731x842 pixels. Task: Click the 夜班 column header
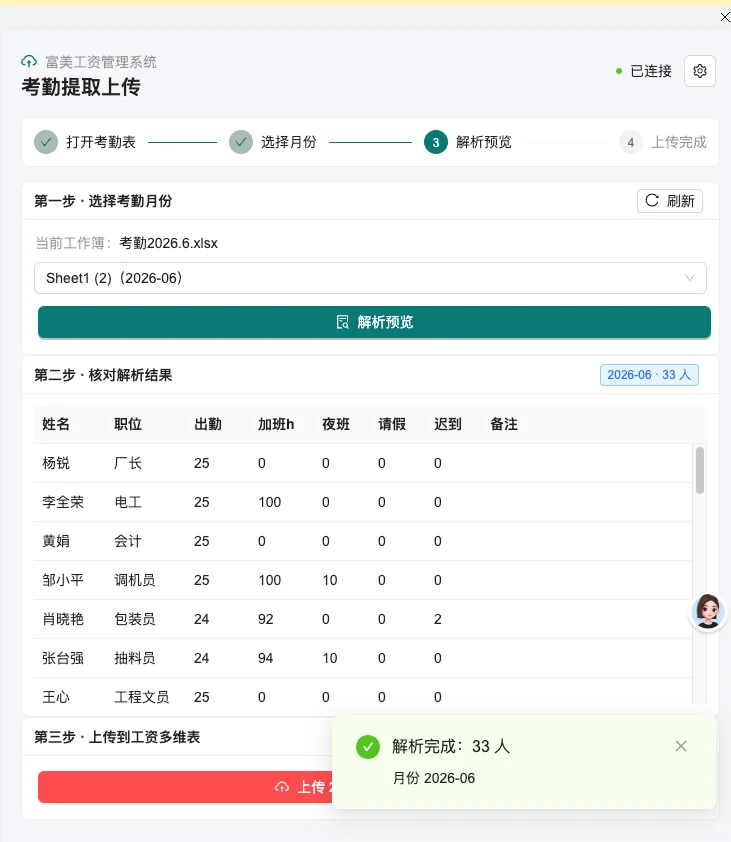(x=336, y=424)
